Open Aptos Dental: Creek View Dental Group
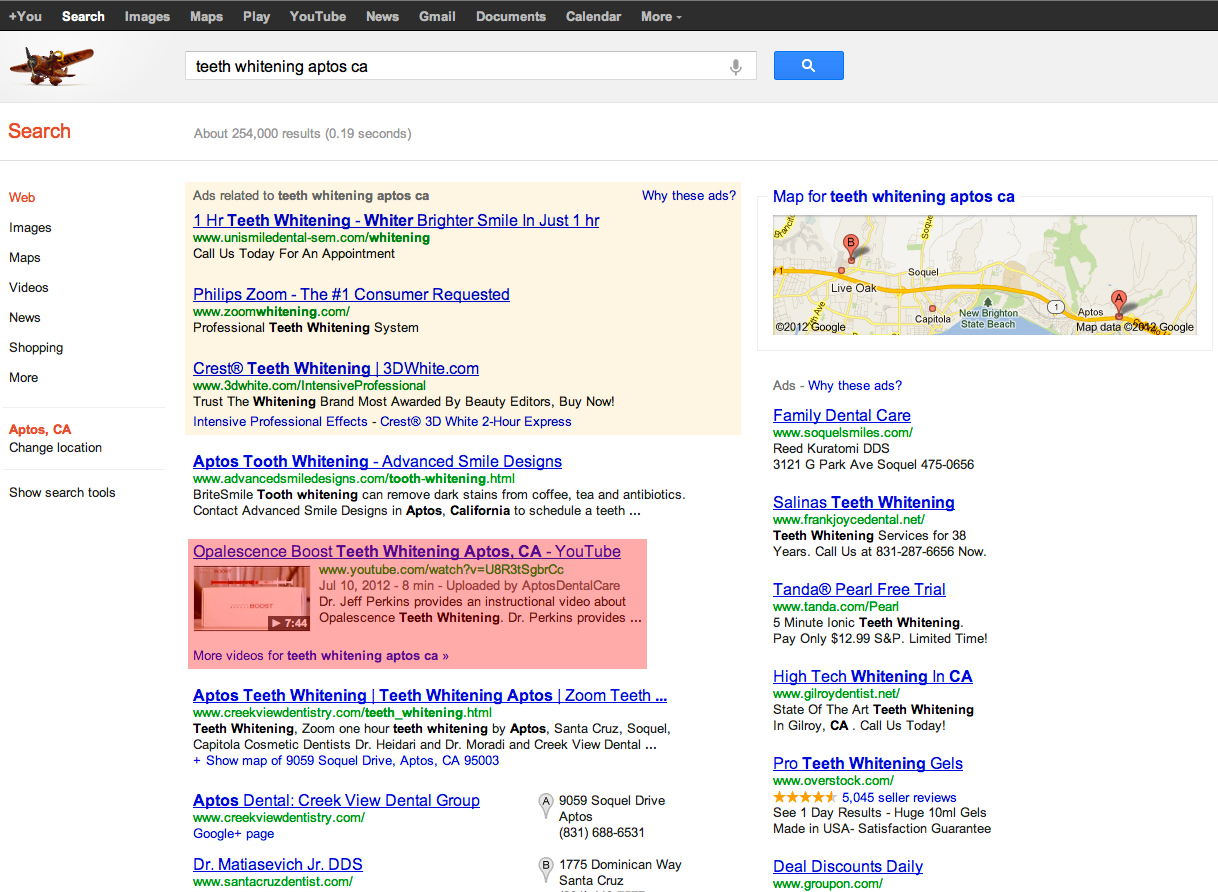The width and height of the screenshot is (1218, 892). 336,800
